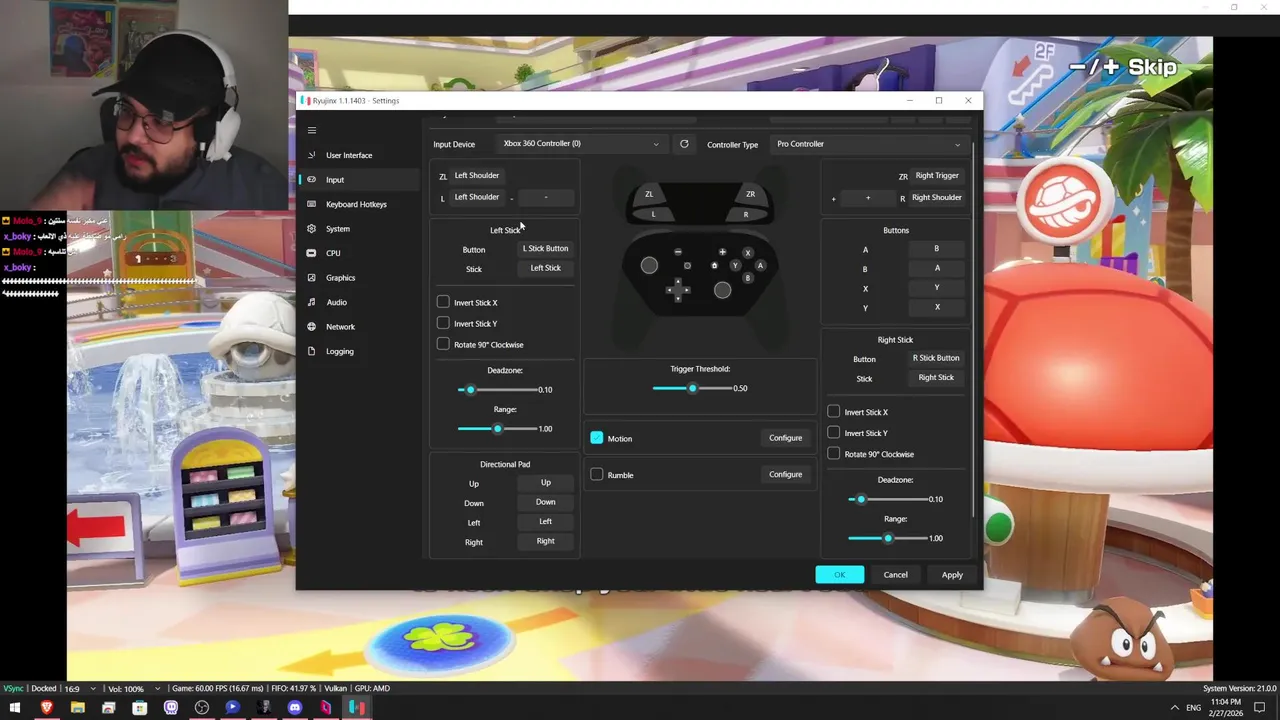The height and width of the screenshot is (720, 1280).
Task: Remap the D-pad Right binding
Action: click(x=545, y=541)
